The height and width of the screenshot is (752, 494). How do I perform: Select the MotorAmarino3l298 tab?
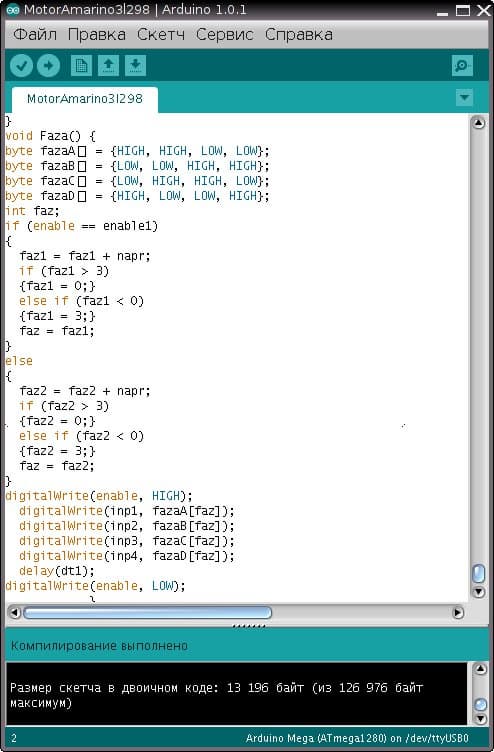pos(85,99)
